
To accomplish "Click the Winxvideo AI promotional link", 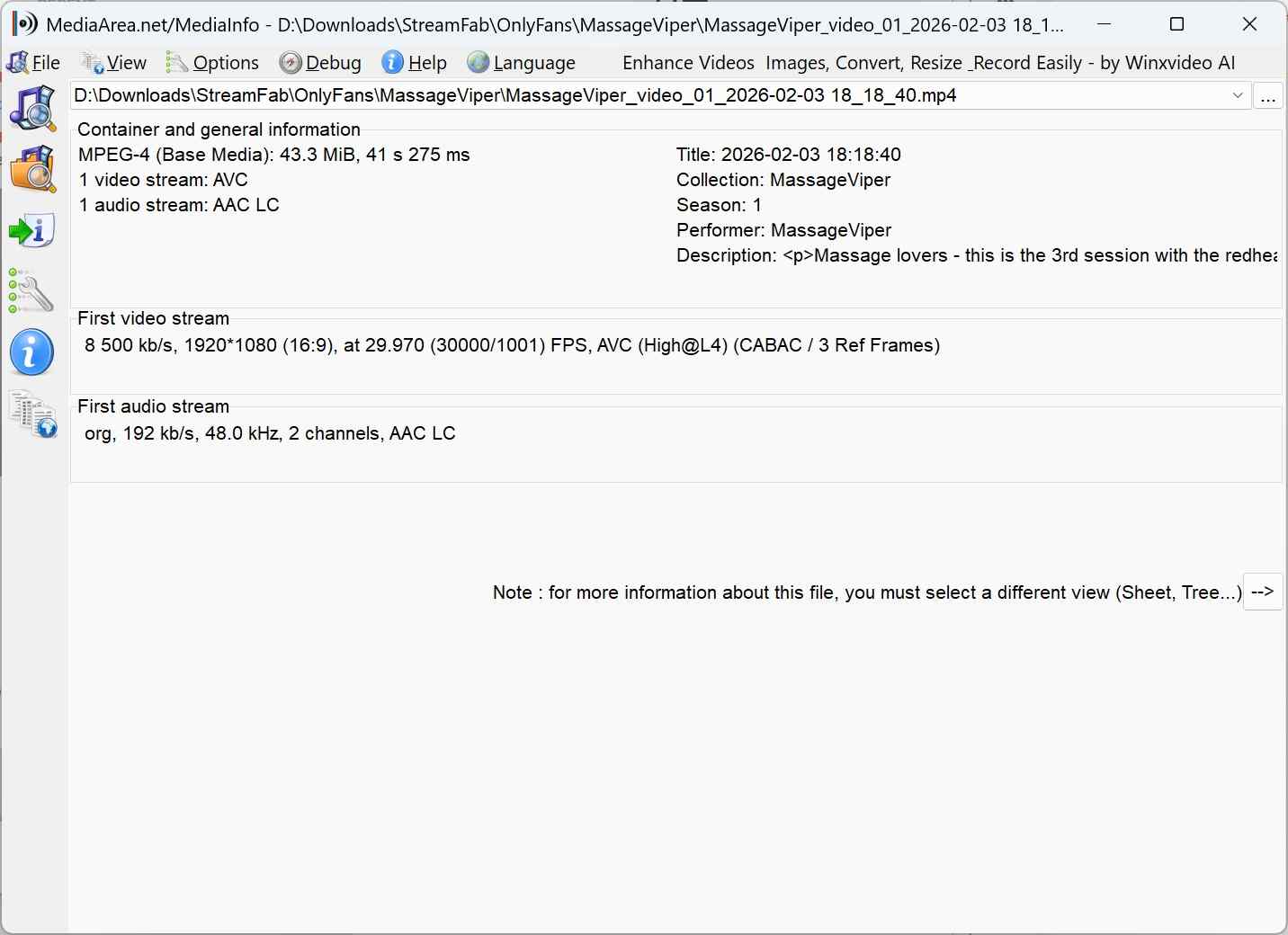I will (928, 63).
